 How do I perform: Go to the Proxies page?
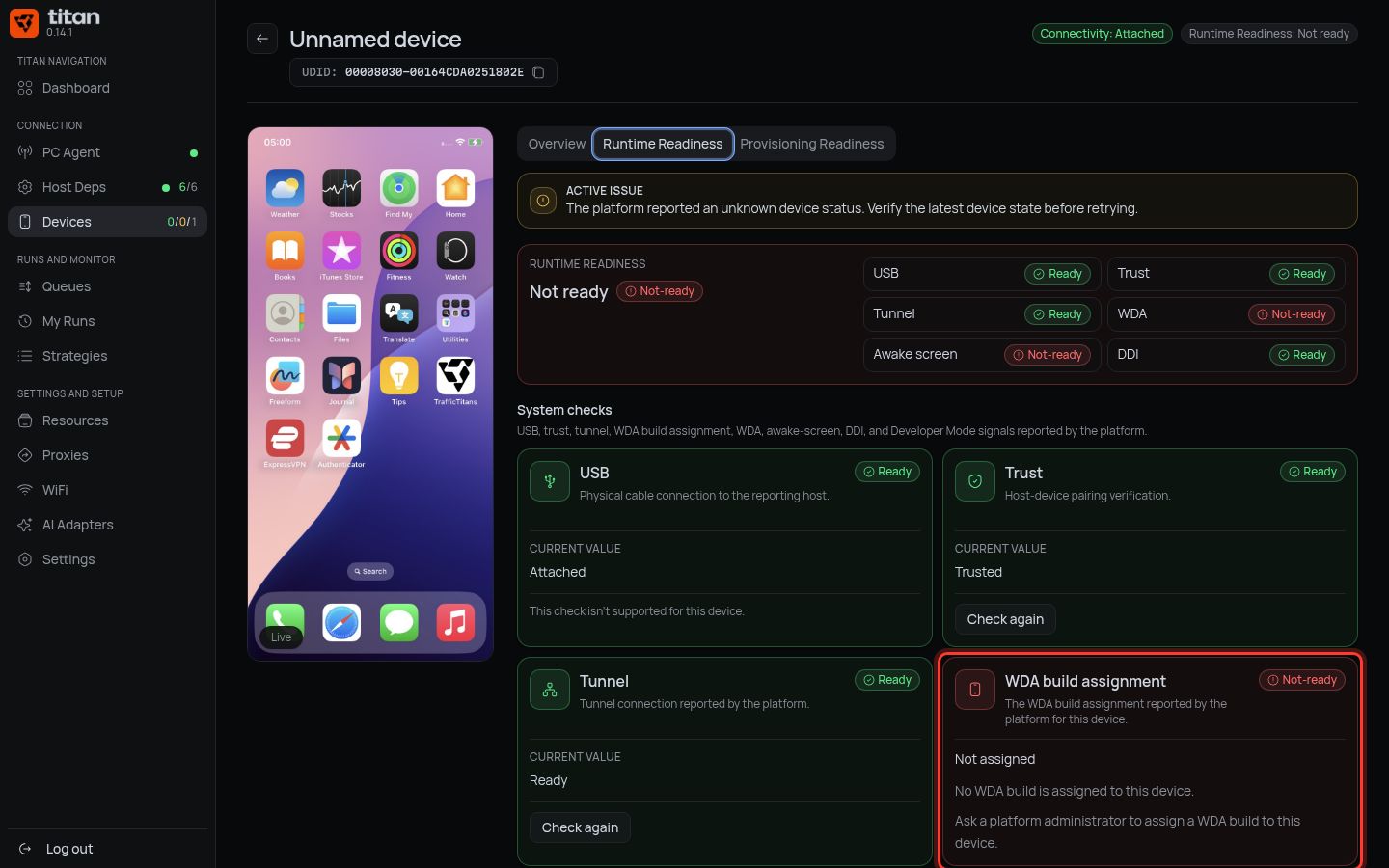(107, 455)
